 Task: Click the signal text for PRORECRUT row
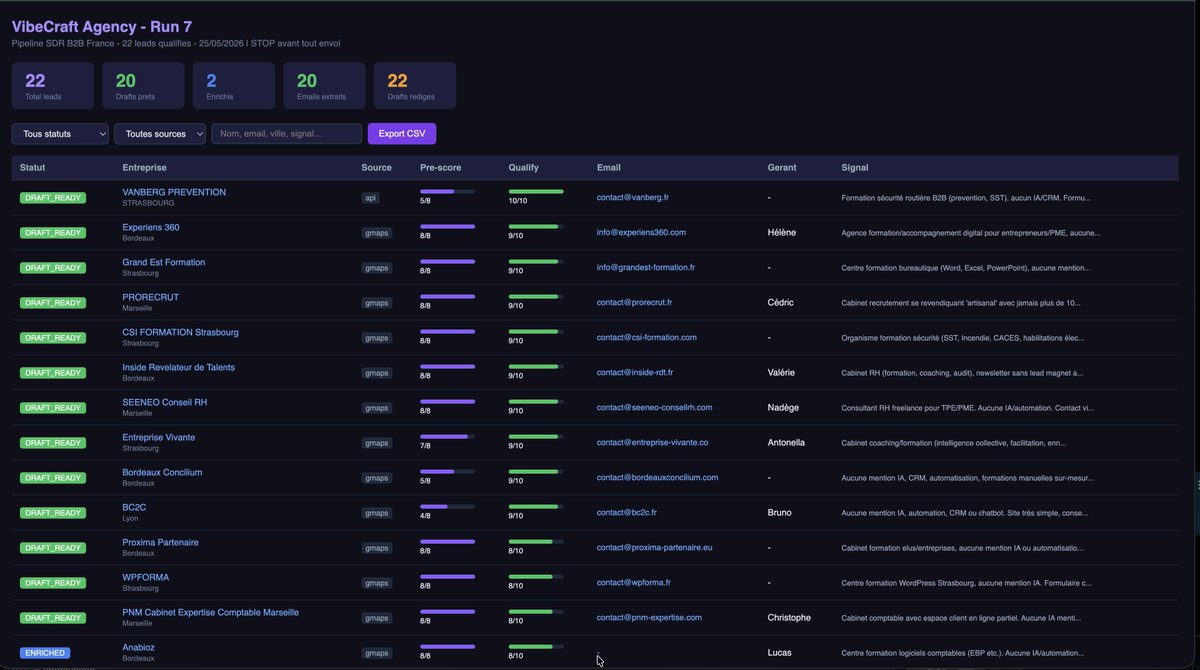961,302
